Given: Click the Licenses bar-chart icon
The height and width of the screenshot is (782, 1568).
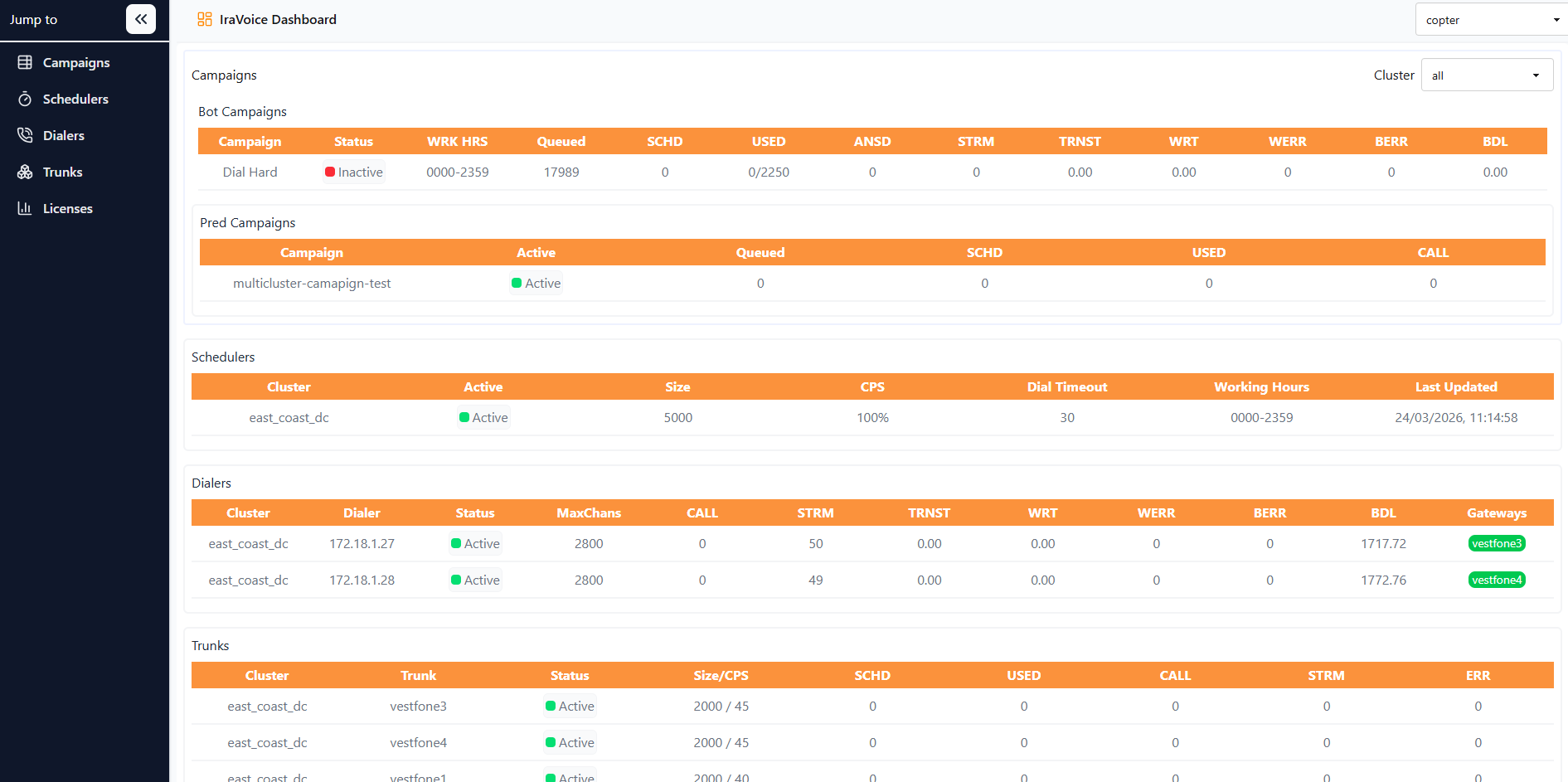Looking at the screenshot, I should (x=25, y=208).
